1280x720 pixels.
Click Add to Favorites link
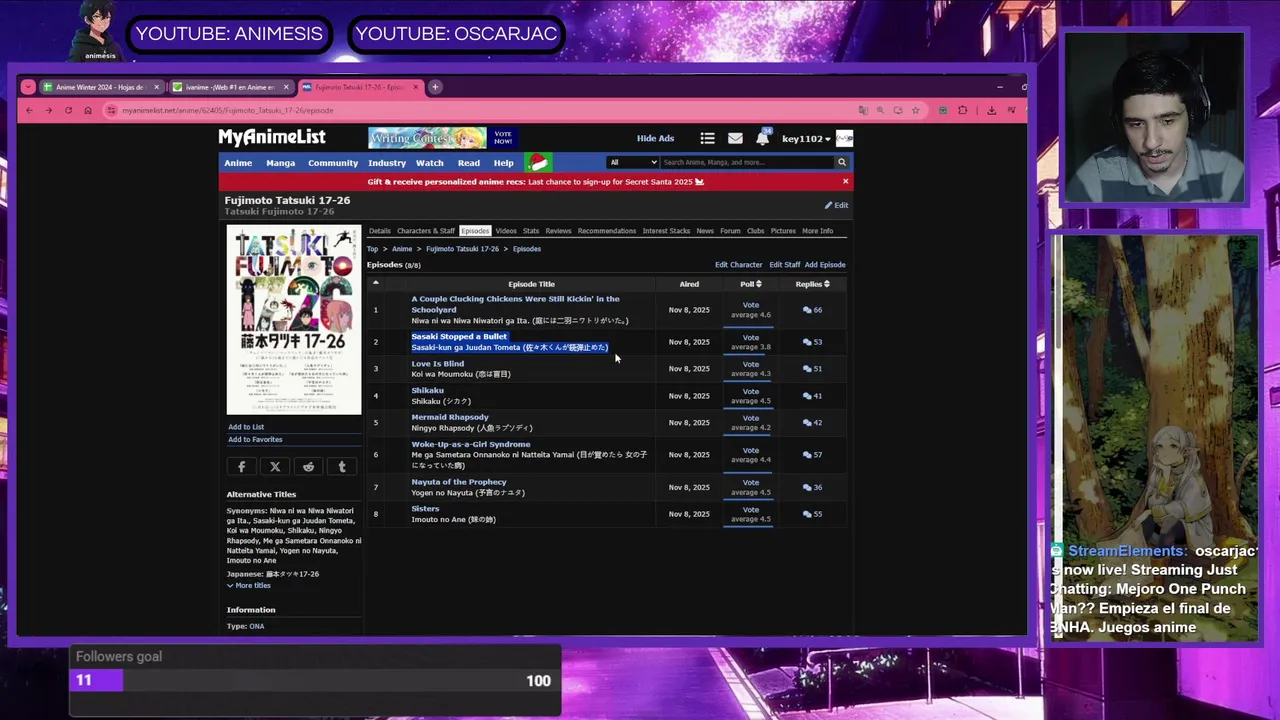tap(255, 439)
